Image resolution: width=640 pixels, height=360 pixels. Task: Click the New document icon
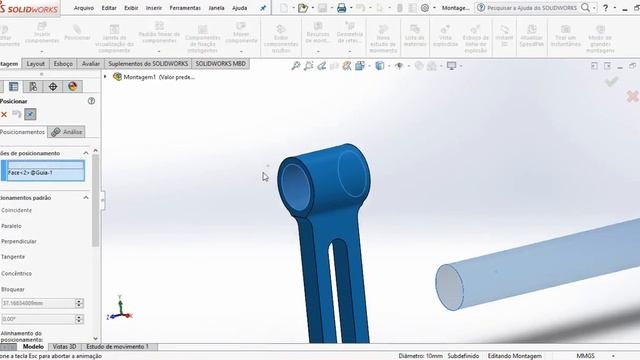(284, 8)
